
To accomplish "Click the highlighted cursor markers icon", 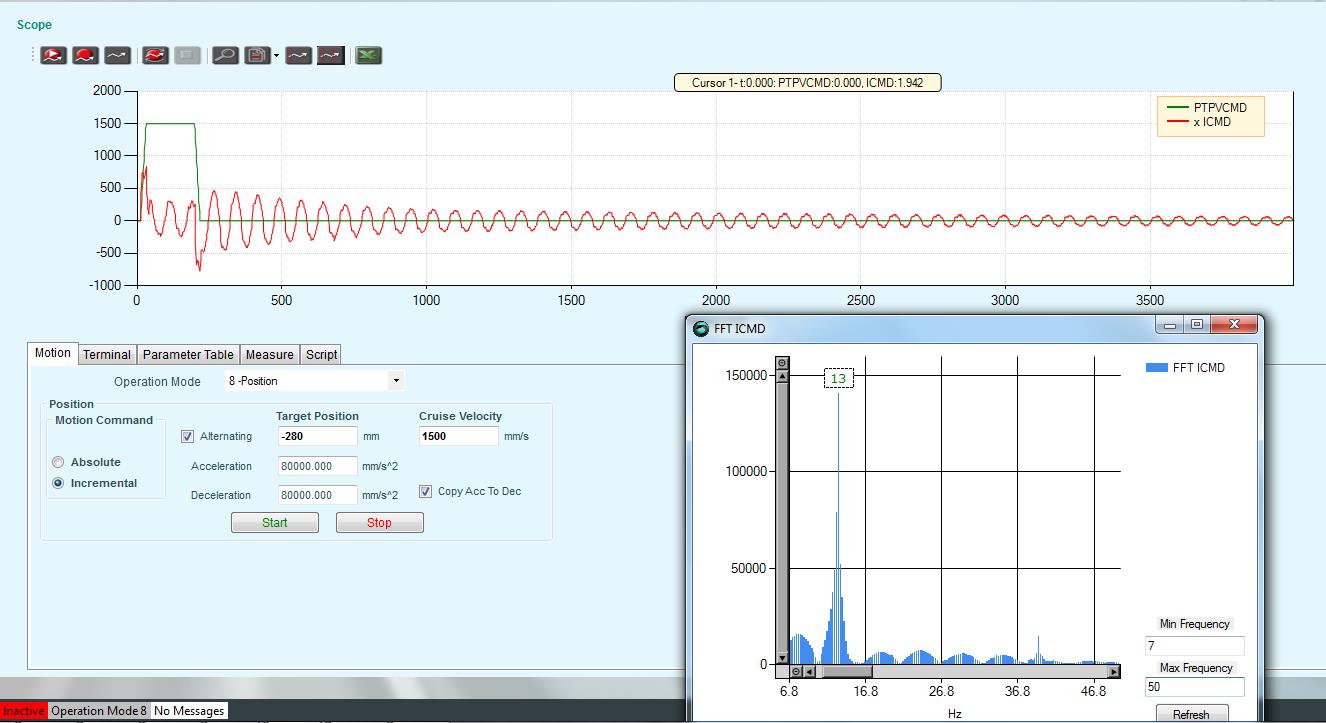I will point(331,56).
